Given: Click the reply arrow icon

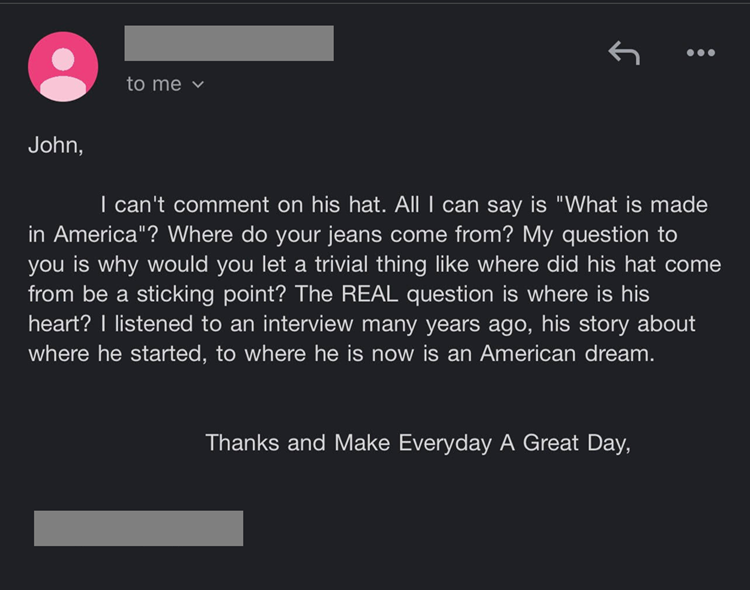Looking at the screenshot, I should pyautogui.click(x=623, y=54).
